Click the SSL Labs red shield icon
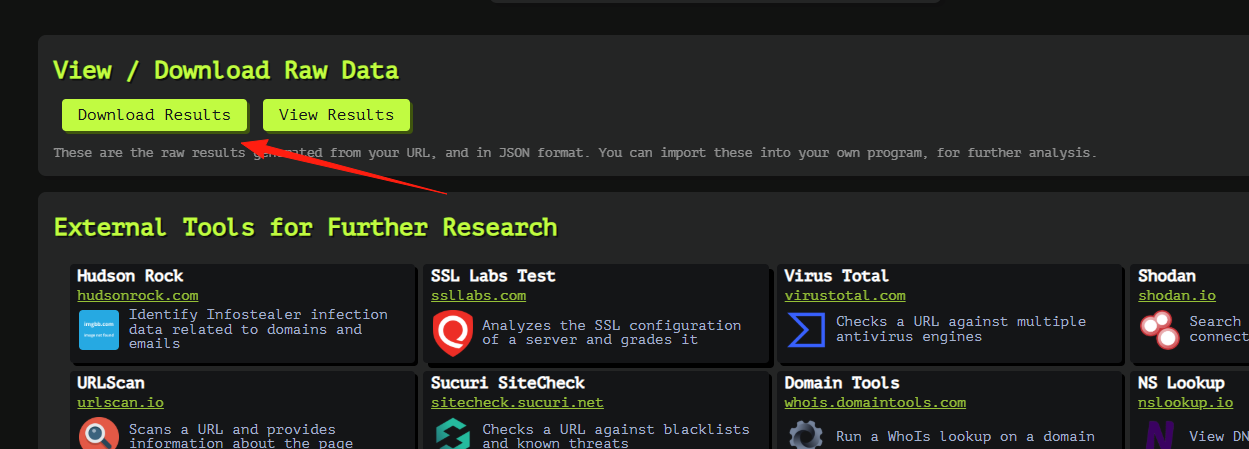Screen dimensions: 1249x449 click(x=453, y=333)
